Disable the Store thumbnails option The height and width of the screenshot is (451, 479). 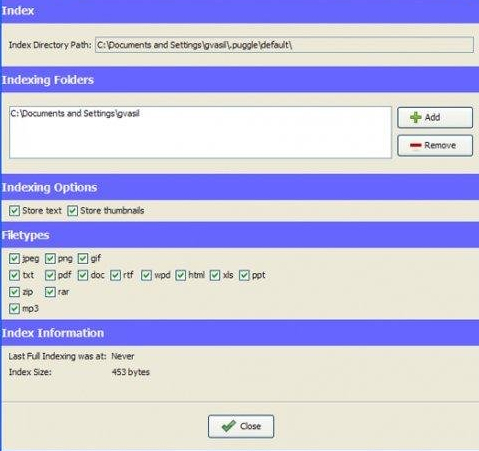[x=72, y=211]
